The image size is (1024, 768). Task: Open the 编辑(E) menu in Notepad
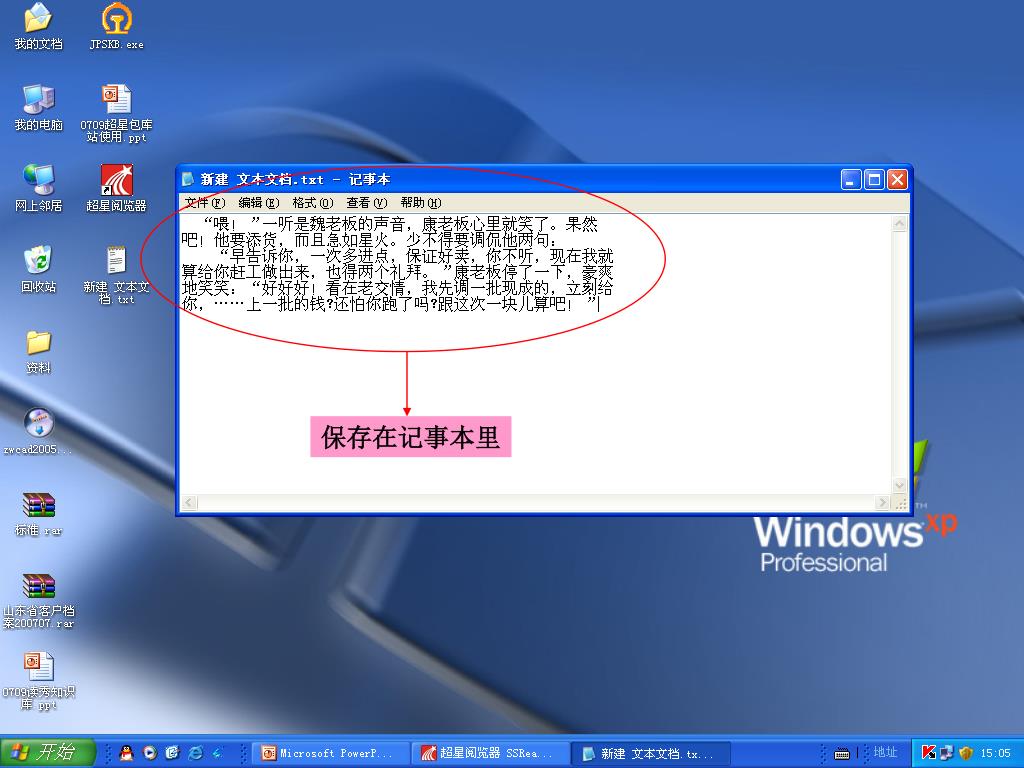click(259, 203)
